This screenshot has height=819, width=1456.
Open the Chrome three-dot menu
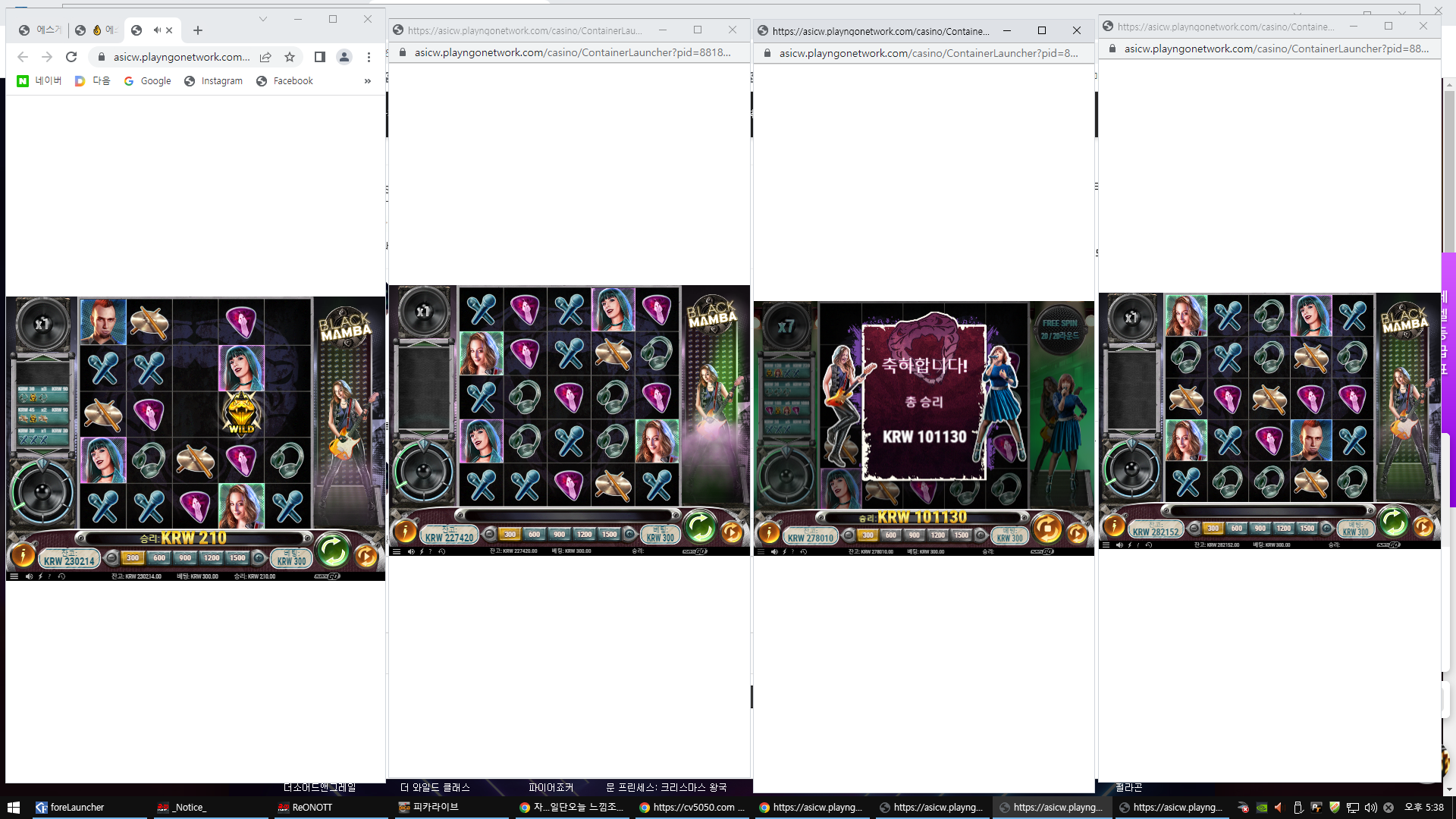369,57
